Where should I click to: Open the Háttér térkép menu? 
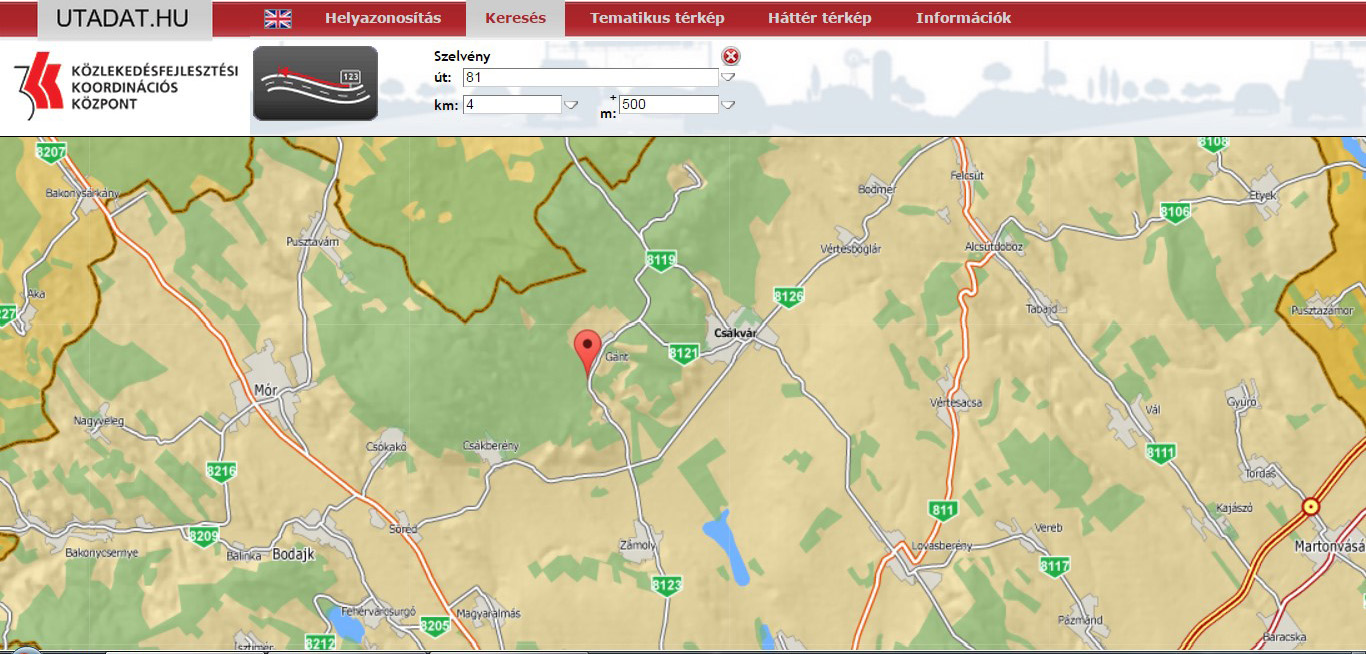pos(819,18)
